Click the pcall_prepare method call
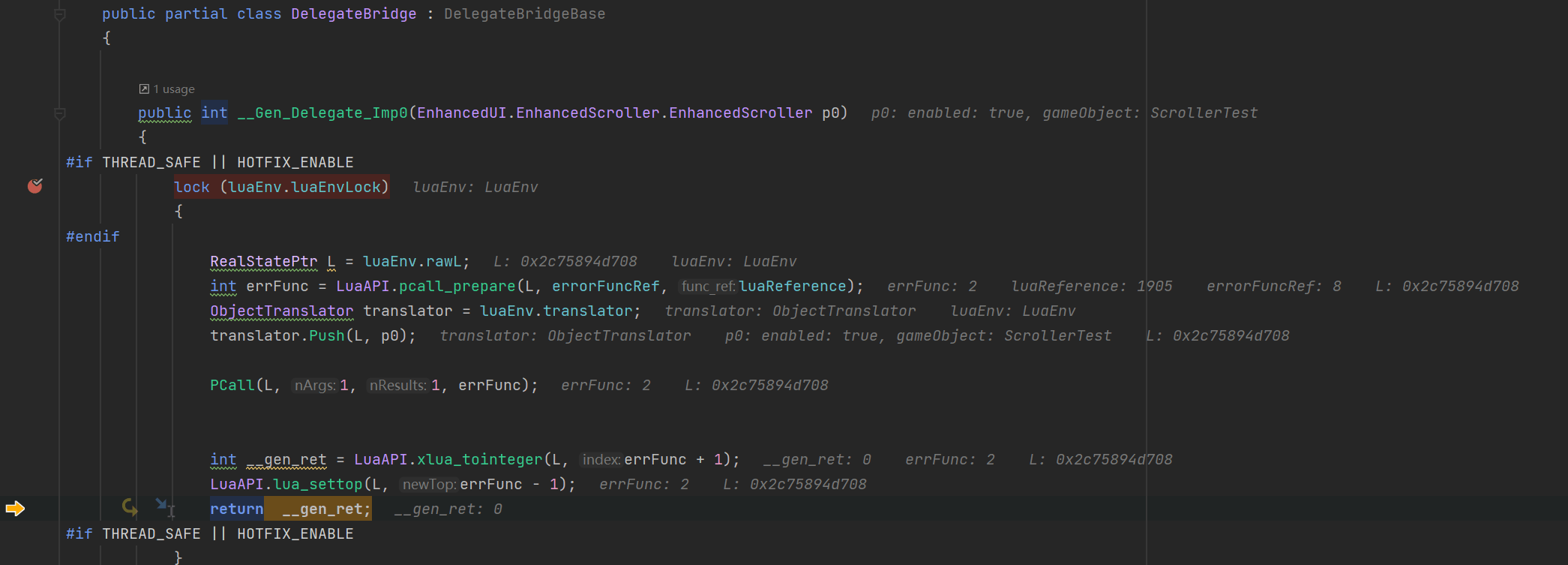The width and height of the screenshot is (1568, 565). 457,286
